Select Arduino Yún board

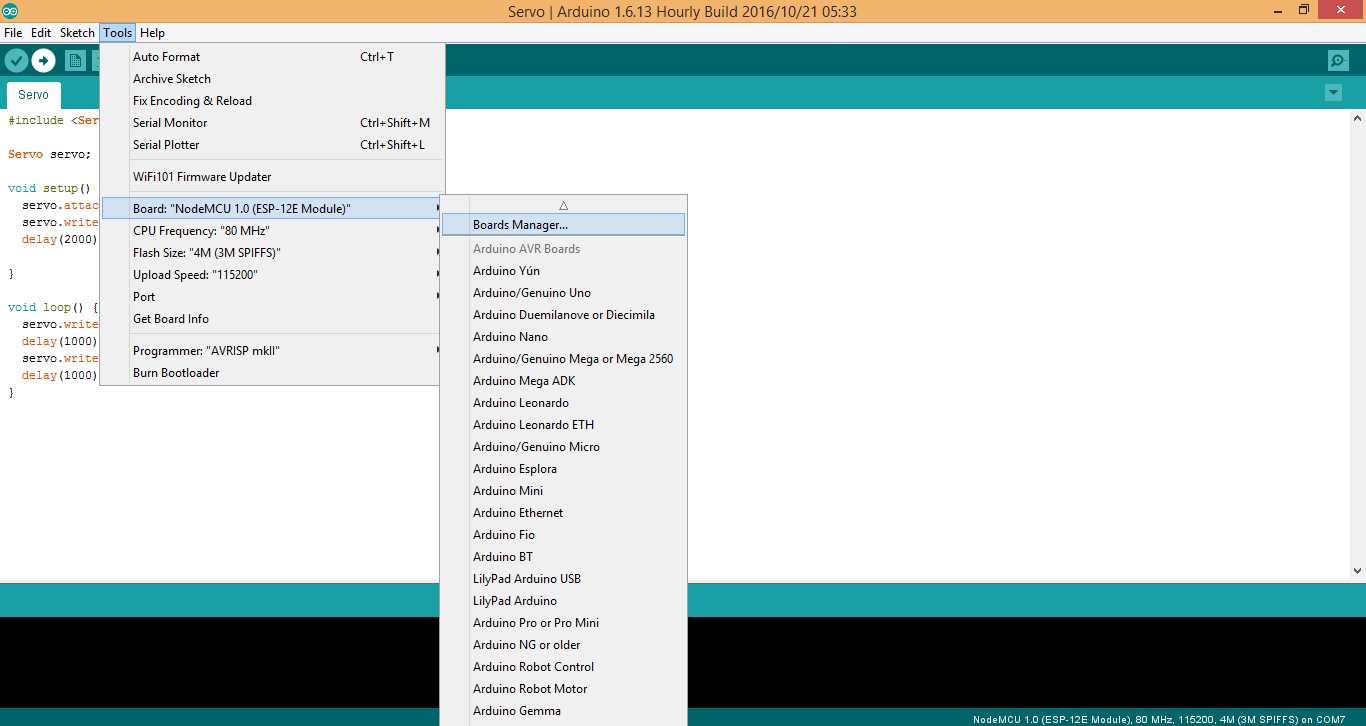click(x=563, y=271)
